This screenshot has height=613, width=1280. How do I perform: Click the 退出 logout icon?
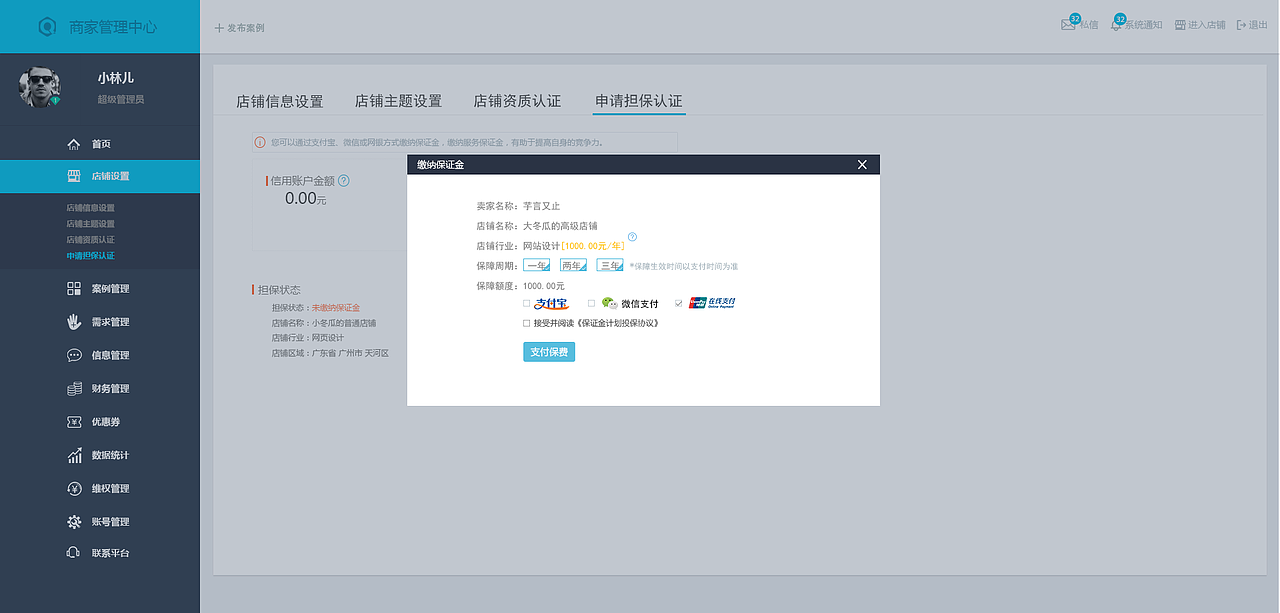coord(1242,25)
